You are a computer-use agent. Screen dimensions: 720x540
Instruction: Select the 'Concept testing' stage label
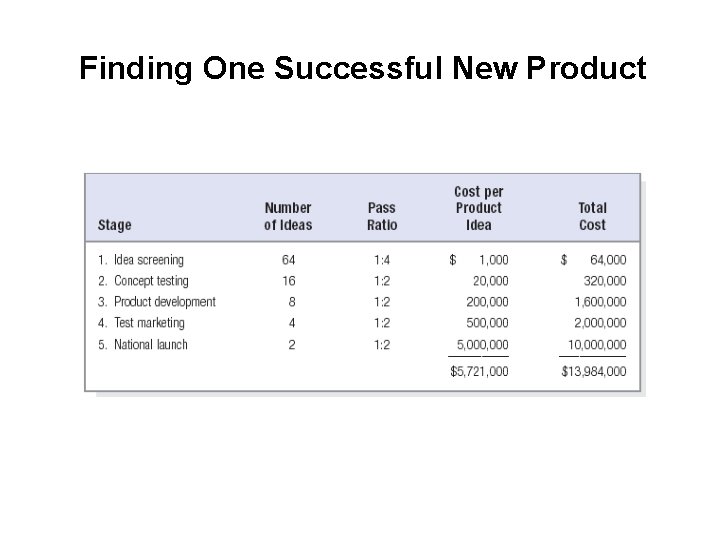pyautogui.click(x=151, y=281)
